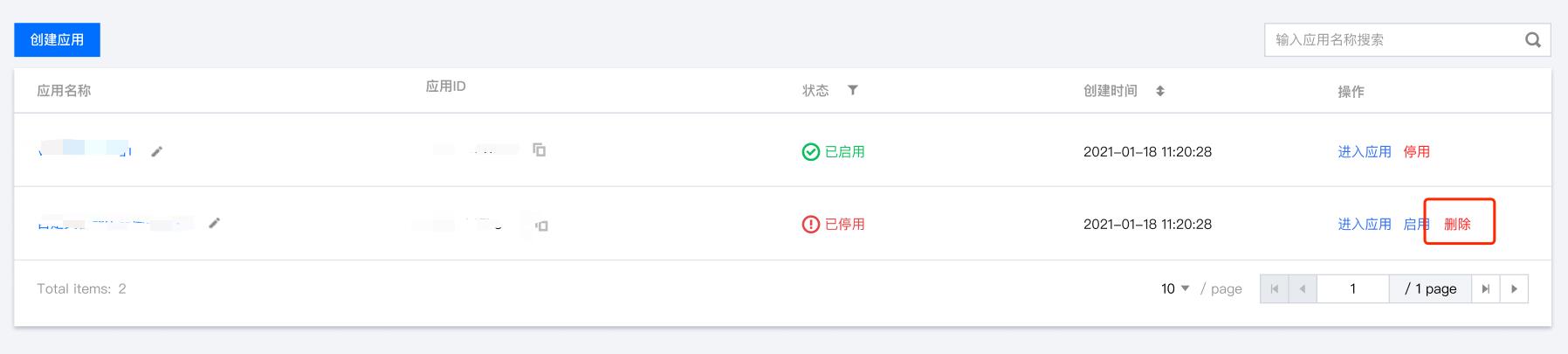
Task: Click 删除 for the disabled application
Action: pos(1457,225)
